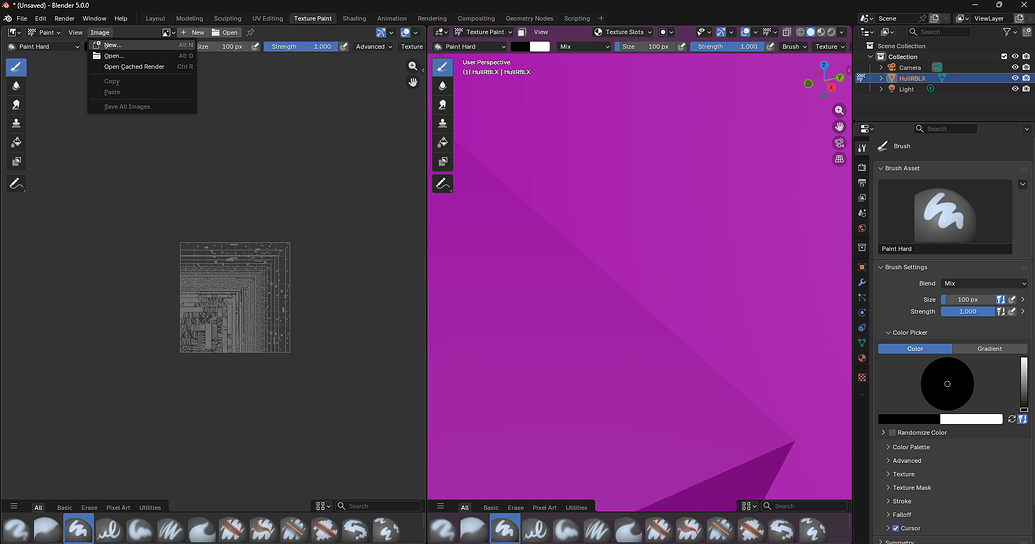Select the Annotate tool in the image editor
This screenshot has height=544, width=1035.
16,184
